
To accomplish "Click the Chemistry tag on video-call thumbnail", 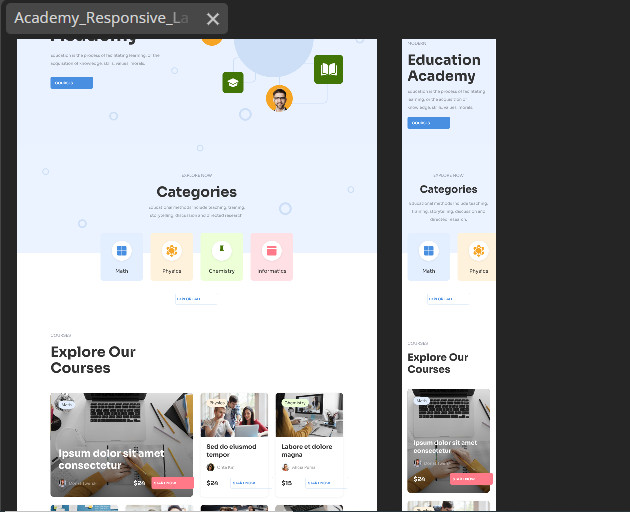I will tap(295, 403).
